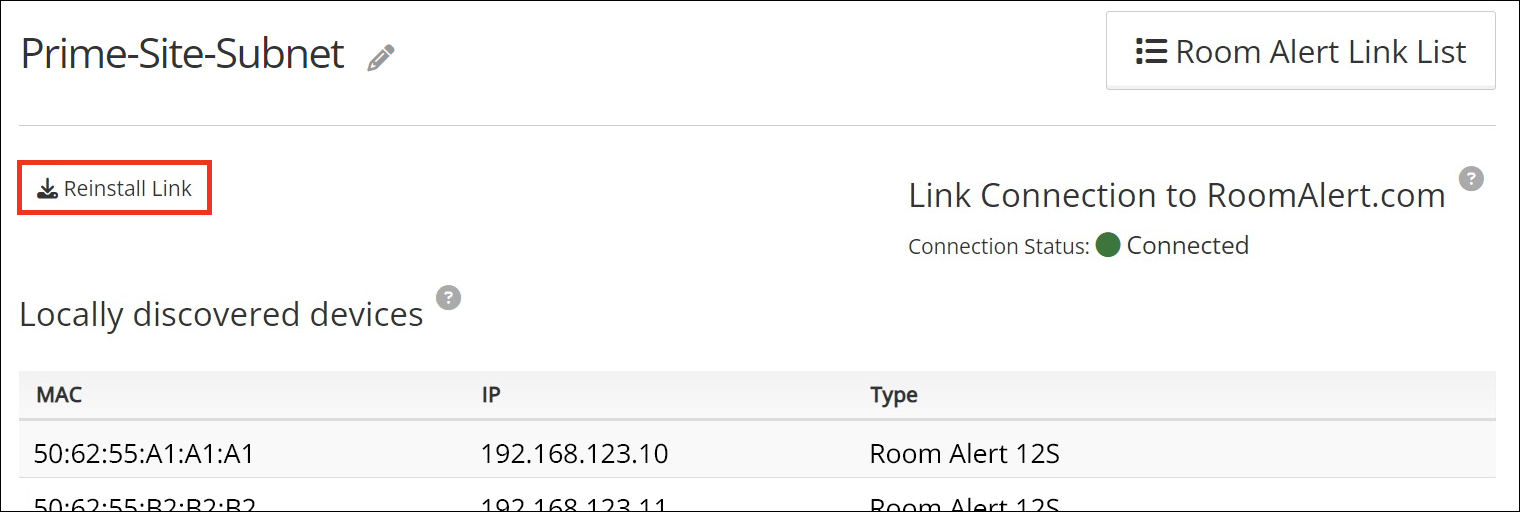Click the Connected status text
This screenshot has width=1520, height=512.
[1187, 245]
